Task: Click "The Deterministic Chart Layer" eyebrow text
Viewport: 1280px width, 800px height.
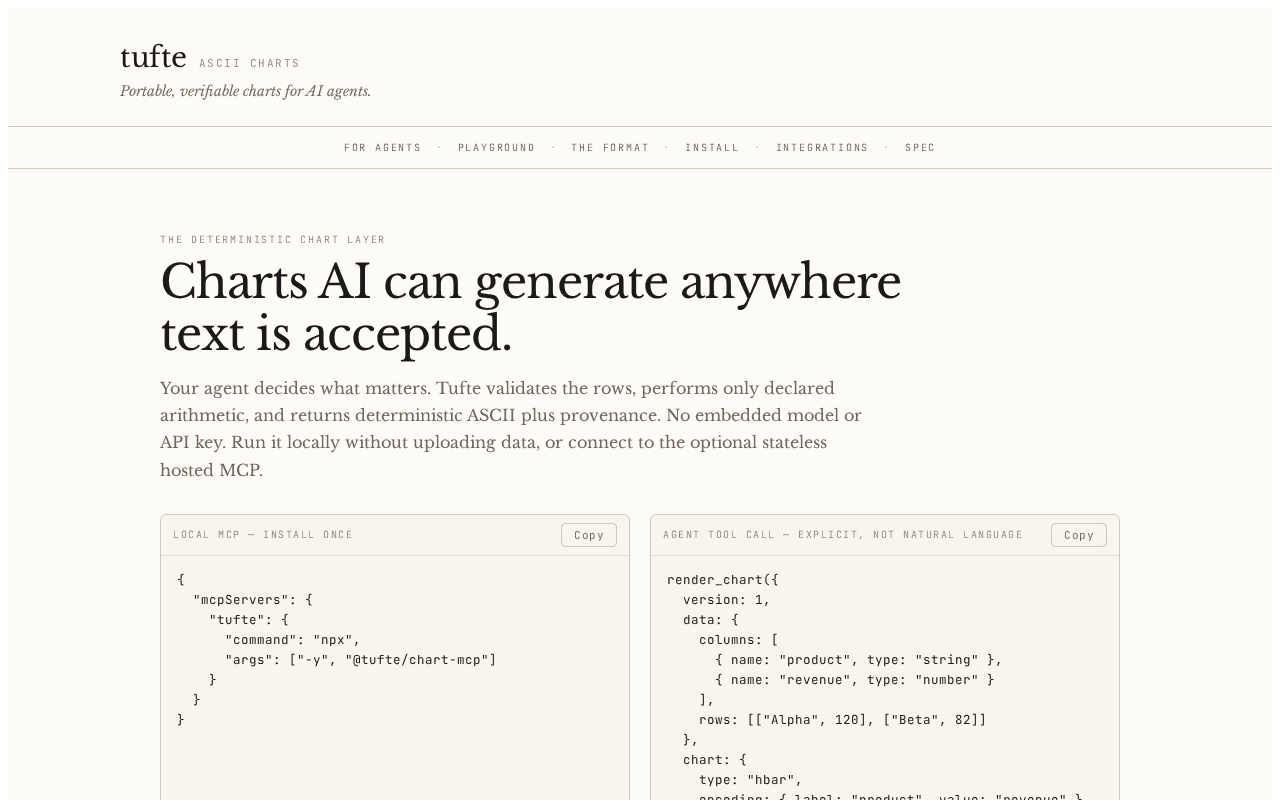Action: point(273,240)
